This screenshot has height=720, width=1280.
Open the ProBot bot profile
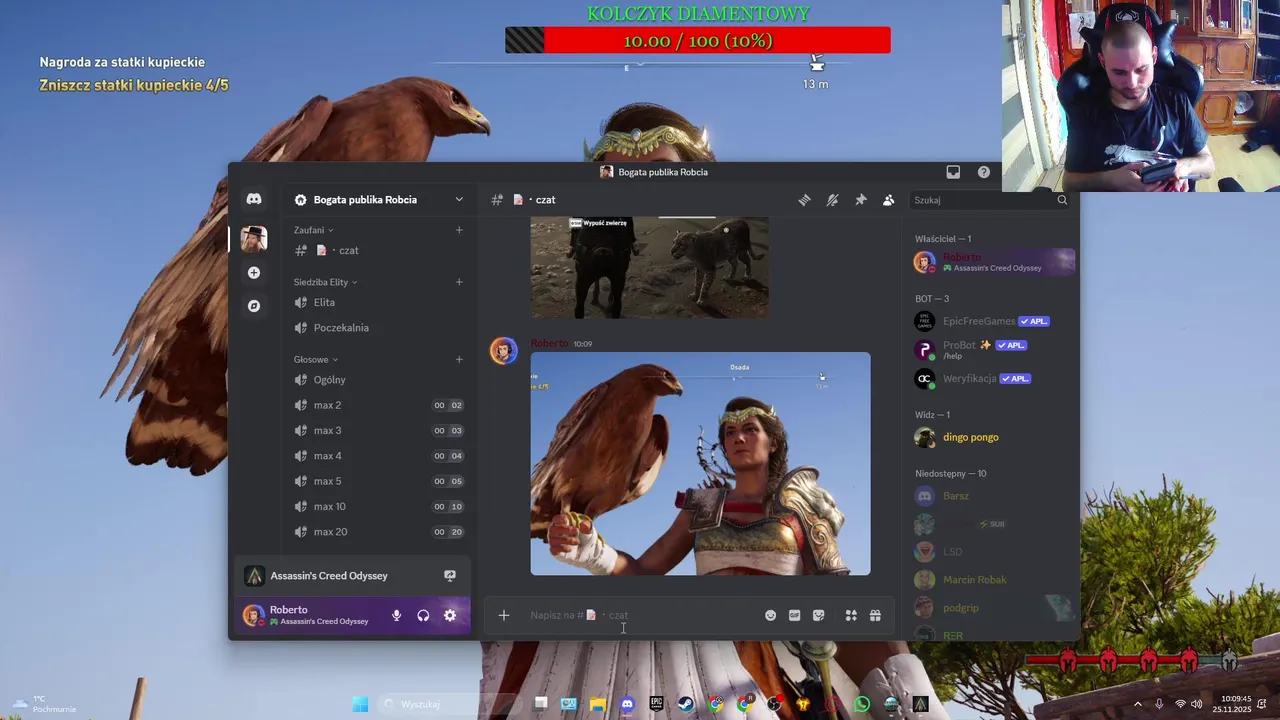pos(993,350)
